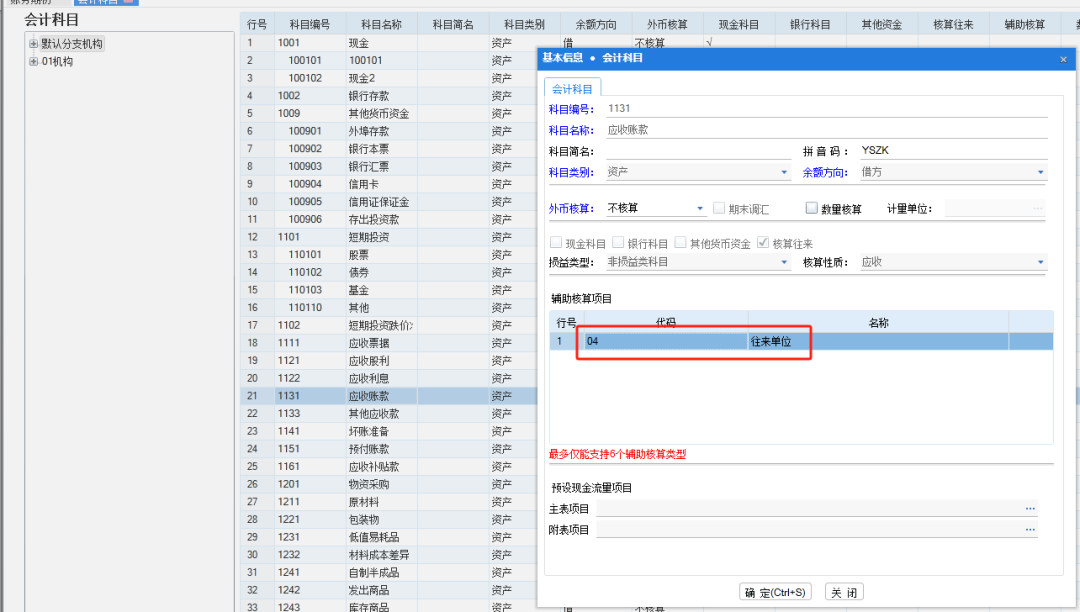Expand the 01机构 tree node

pos(33,61)
